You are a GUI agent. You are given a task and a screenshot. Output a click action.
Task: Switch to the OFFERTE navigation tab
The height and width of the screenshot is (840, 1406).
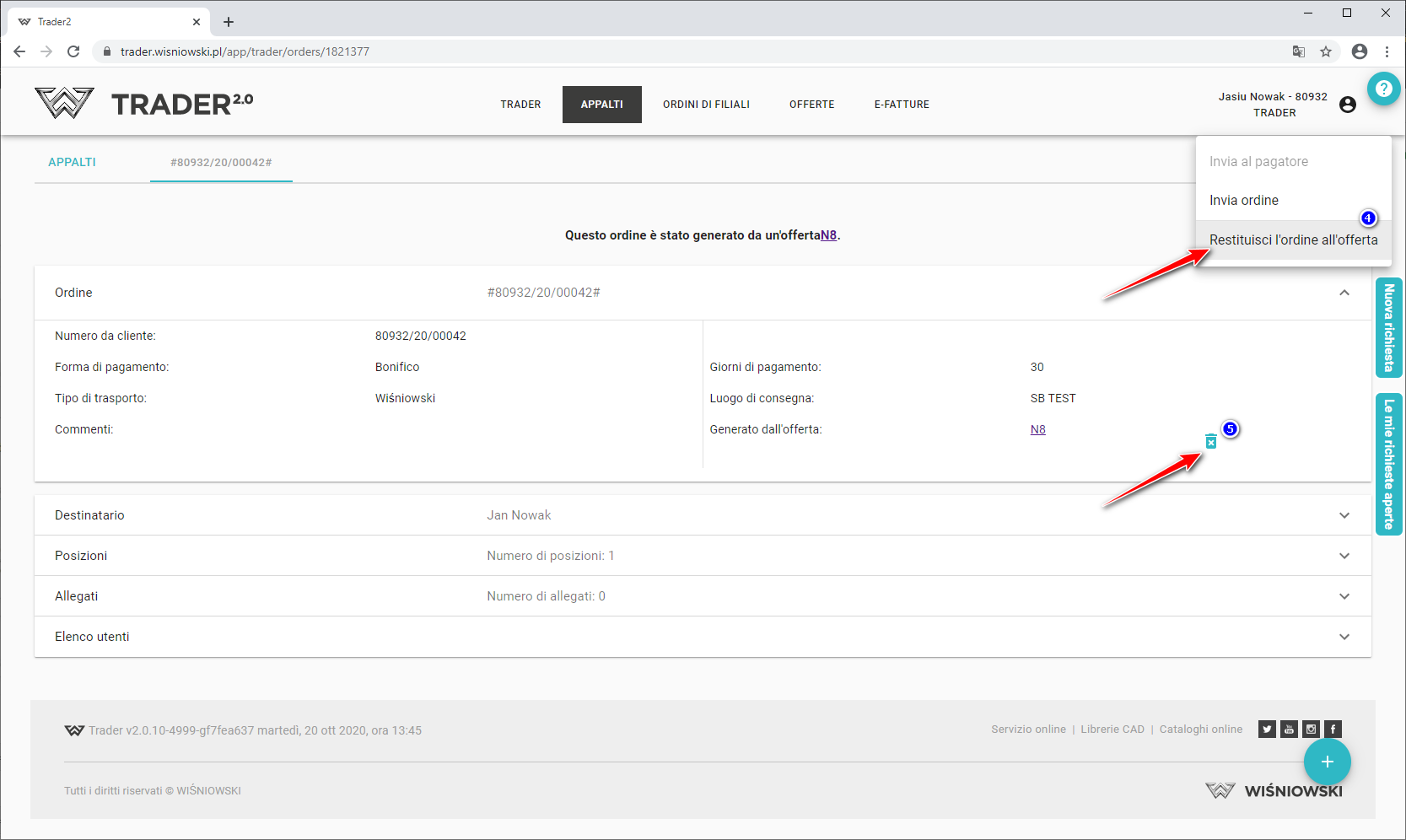pos(811,105)
